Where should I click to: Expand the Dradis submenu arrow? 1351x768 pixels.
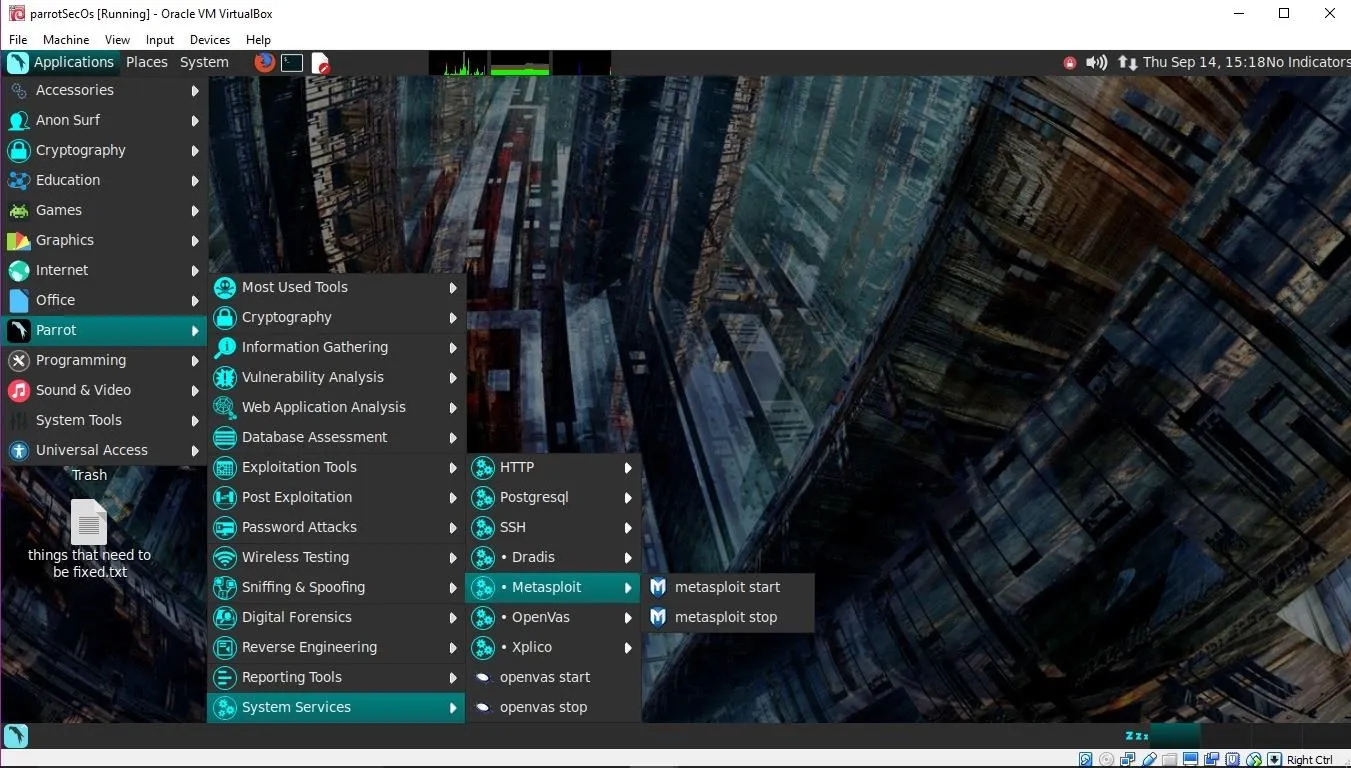(x=628, y=558)
